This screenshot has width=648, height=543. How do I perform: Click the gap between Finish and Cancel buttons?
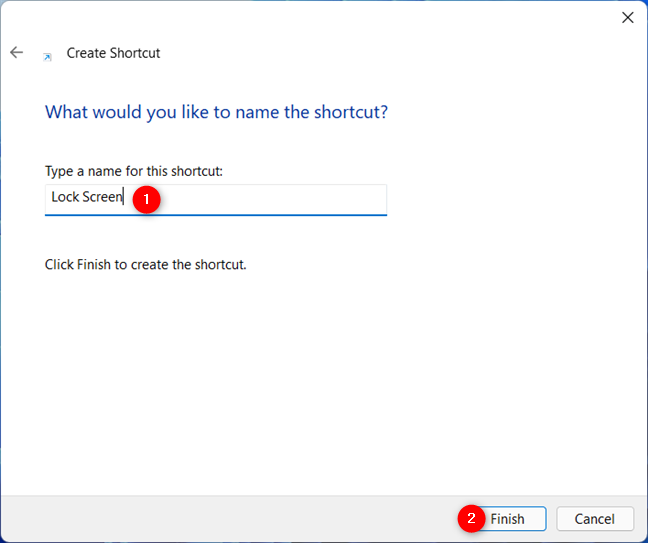pos(552,519)
